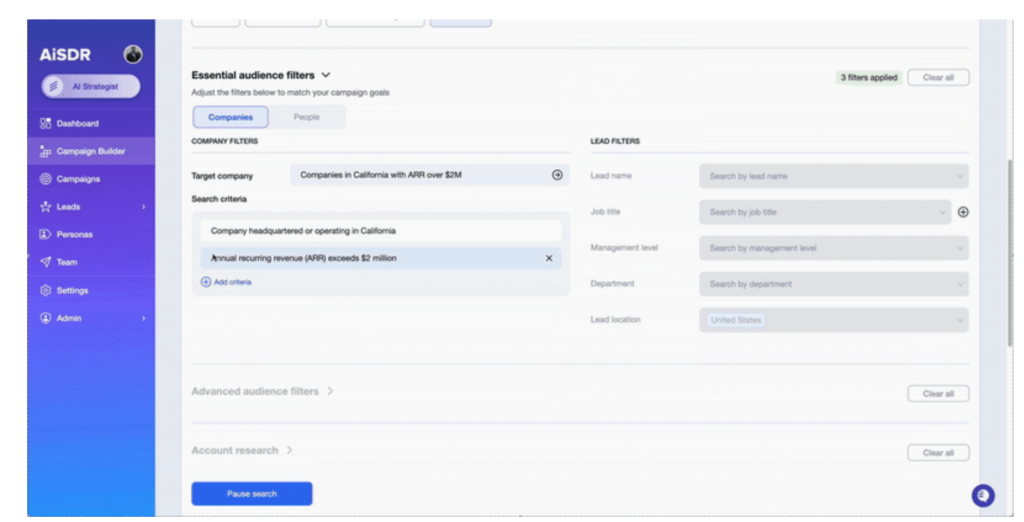Open Settings via the gear icon
The image size is (1024, 522).
click(45, 290)
